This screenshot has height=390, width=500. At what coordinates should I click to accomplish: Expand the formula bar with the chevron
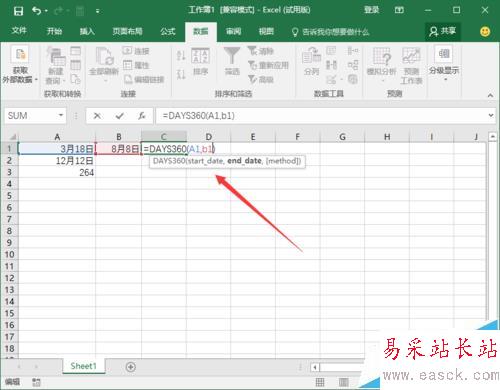(491, 115)
